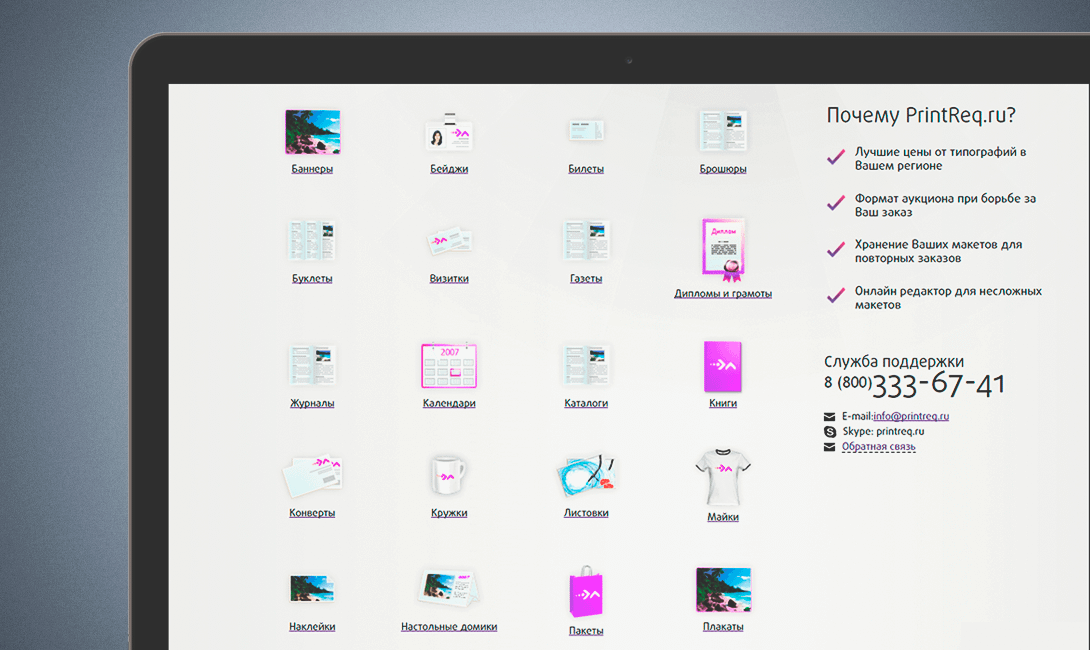Follow the Бейджи text link

[449, 169]
